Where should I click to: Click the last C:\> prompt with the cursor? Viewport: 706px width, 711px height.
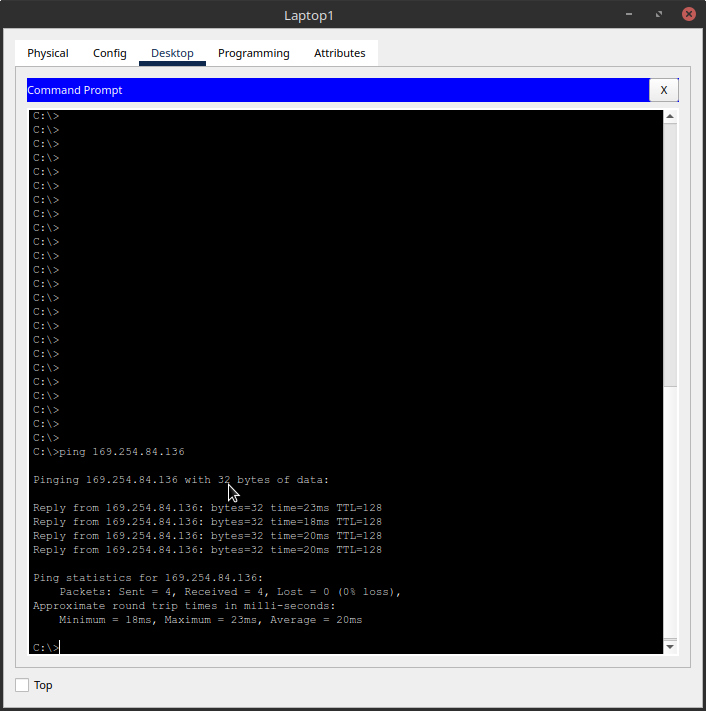point(46,648)
